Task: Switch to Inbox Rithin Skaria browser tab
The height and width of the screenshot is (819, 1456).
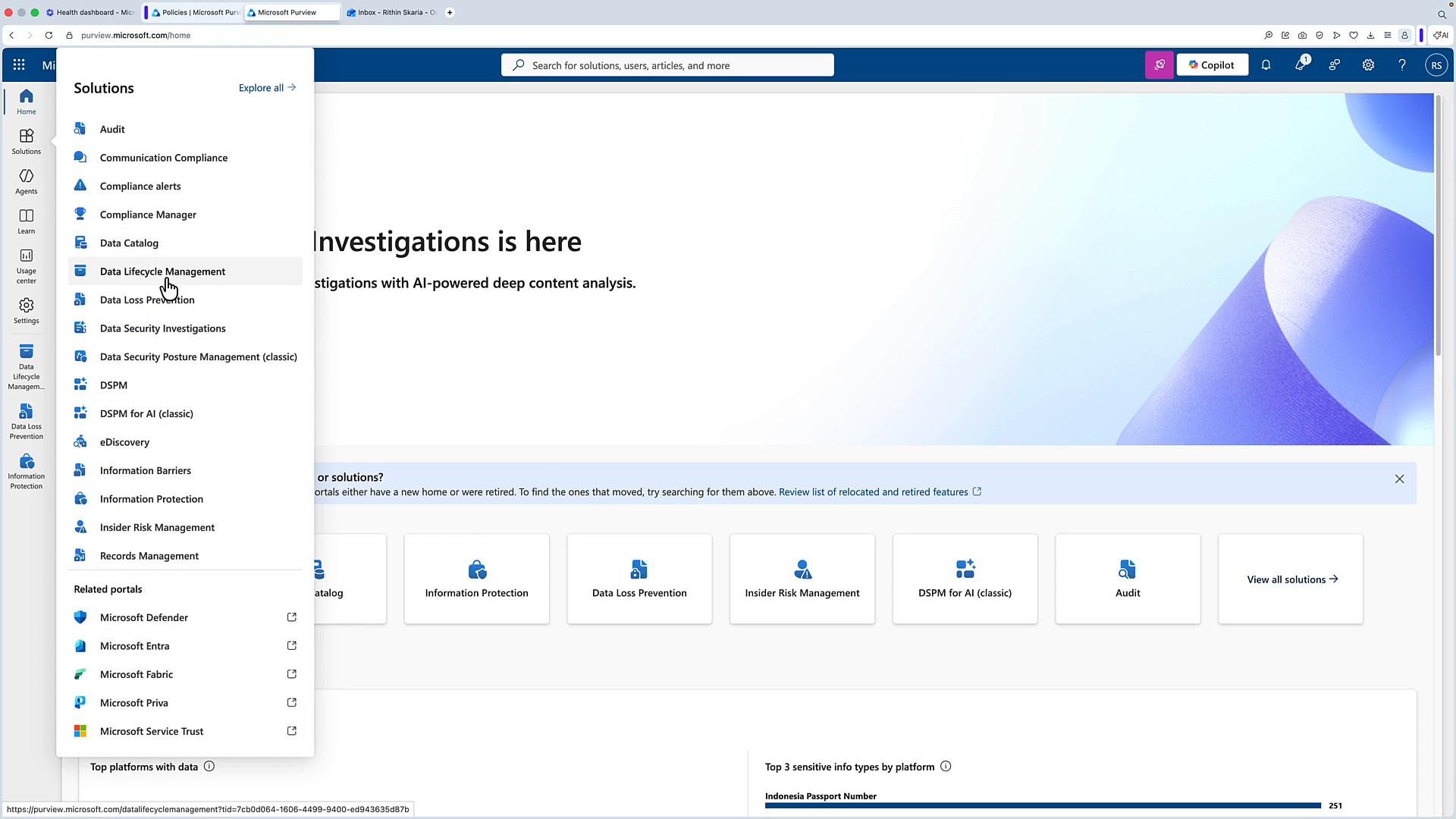Action: tap(392, 13)
